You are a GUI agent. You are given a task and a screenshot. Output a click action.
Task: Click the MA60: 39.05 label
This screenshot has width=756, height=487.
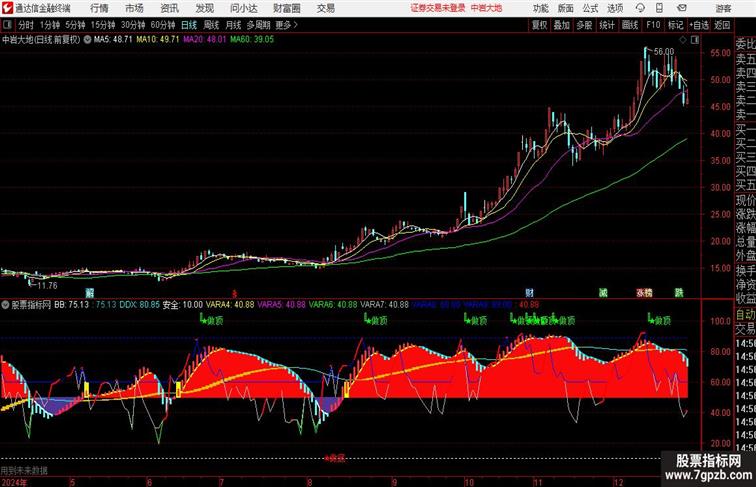pyautogui.click(x=252, y=40)
